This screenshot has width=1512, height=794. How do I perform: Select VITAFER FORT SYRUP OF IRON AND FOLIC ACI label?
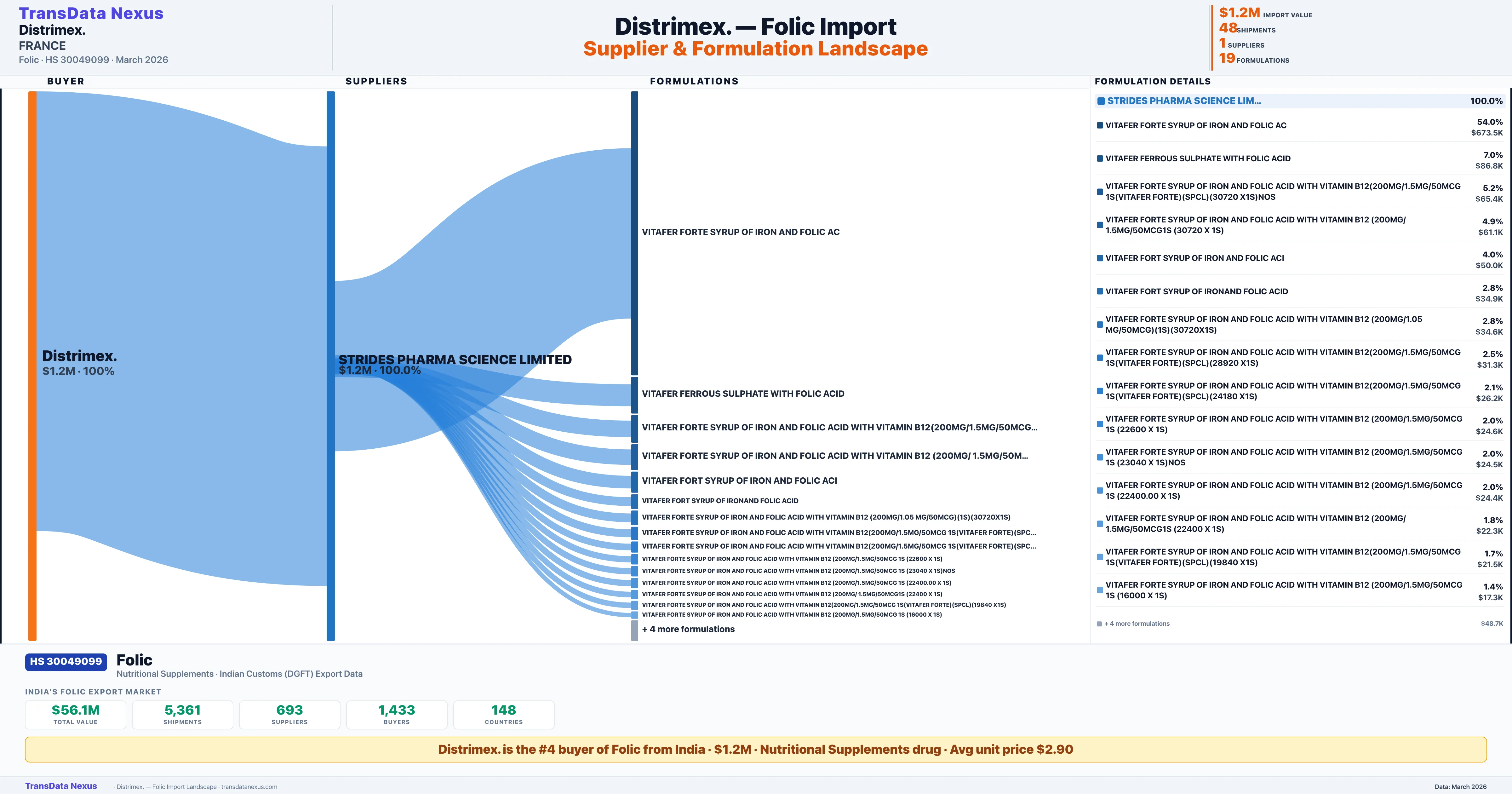pos(739,480)
